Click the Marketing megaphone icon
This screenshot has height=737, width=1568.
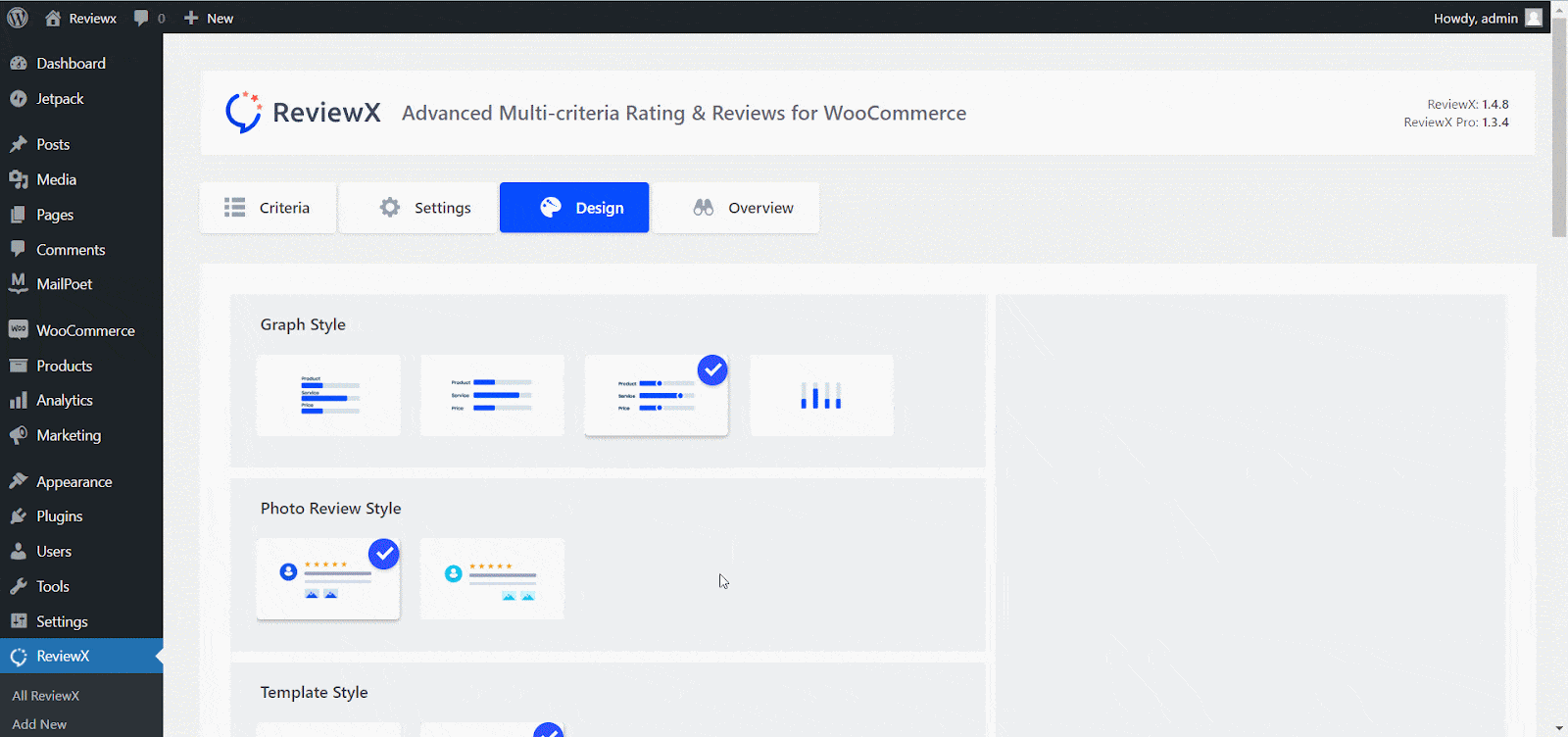[x=18, y=435]
